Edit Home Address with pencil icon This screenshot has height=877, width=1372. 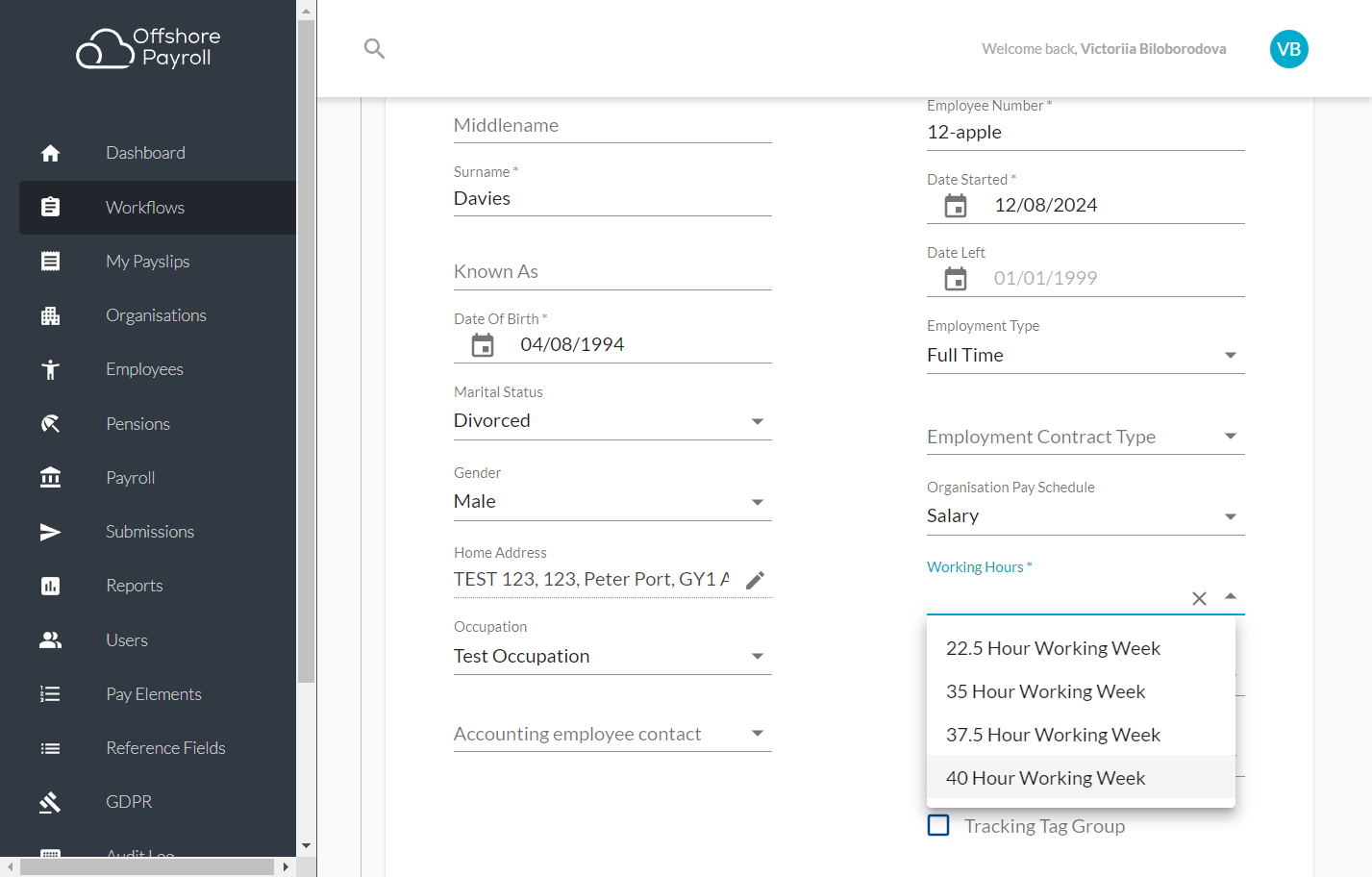[756, 580]
